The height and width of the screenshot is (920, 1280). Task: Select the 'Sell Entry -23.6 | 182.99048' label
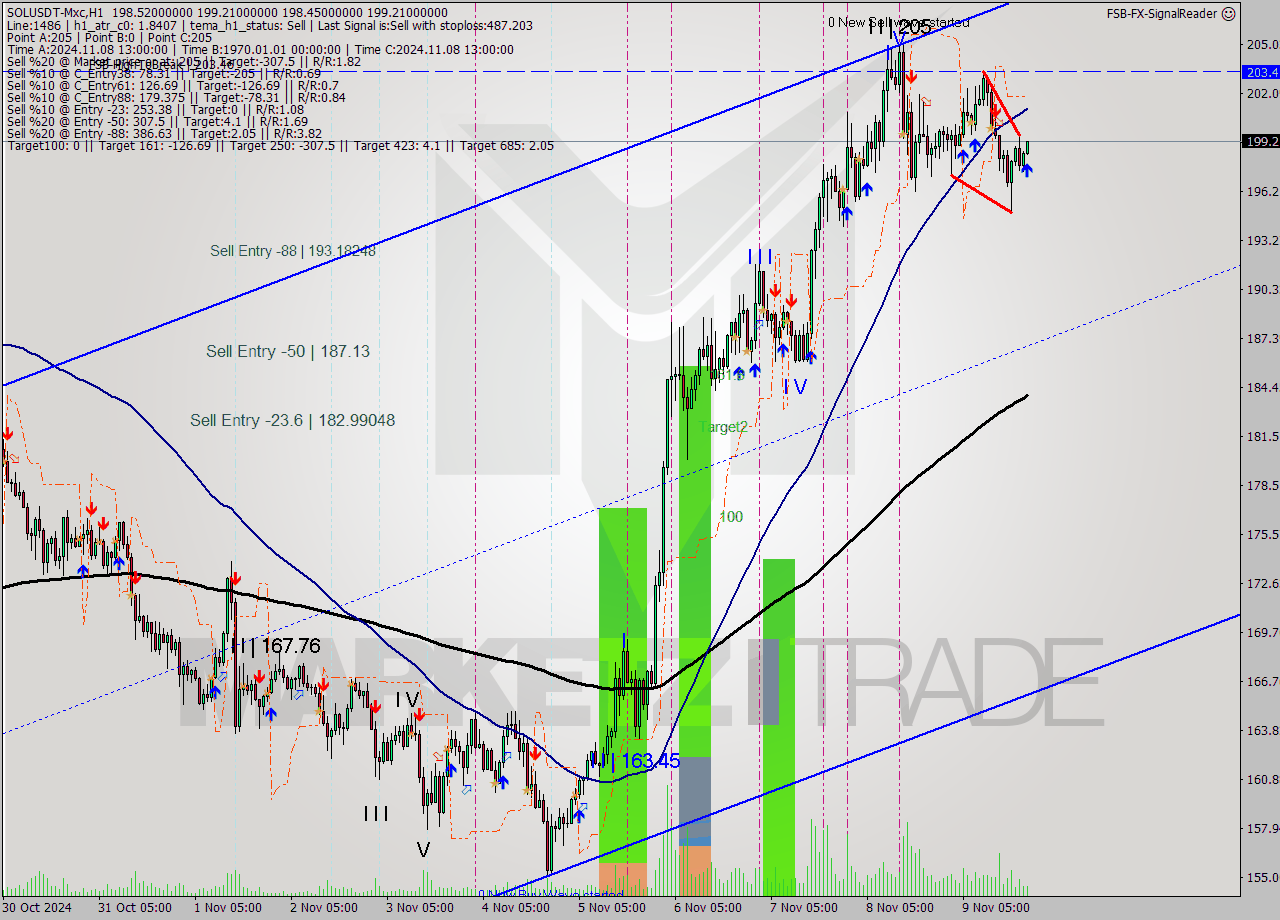292,420
